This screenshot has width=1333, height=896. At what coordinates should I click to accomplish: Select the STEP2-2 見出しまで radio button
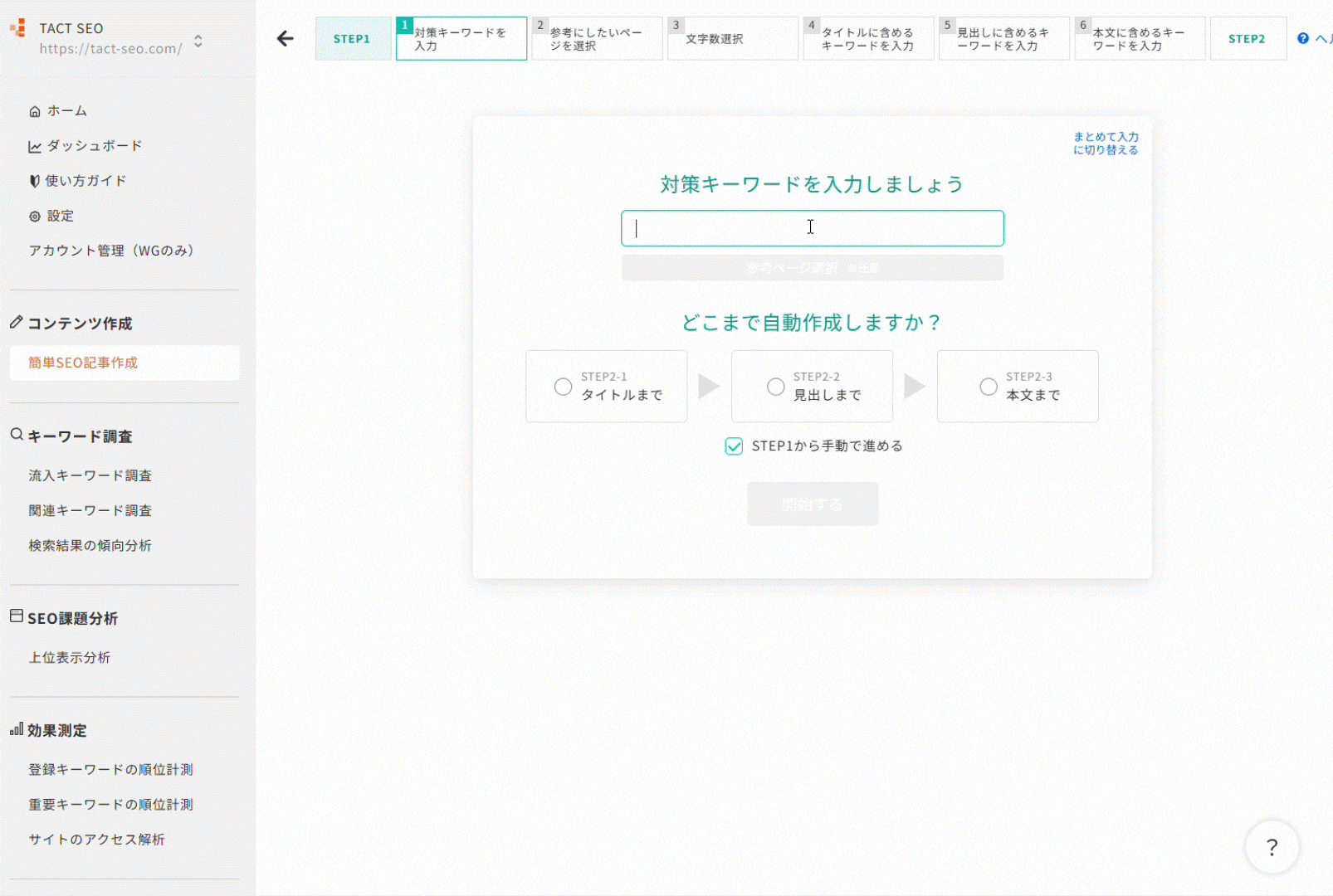tap(775, 387)
